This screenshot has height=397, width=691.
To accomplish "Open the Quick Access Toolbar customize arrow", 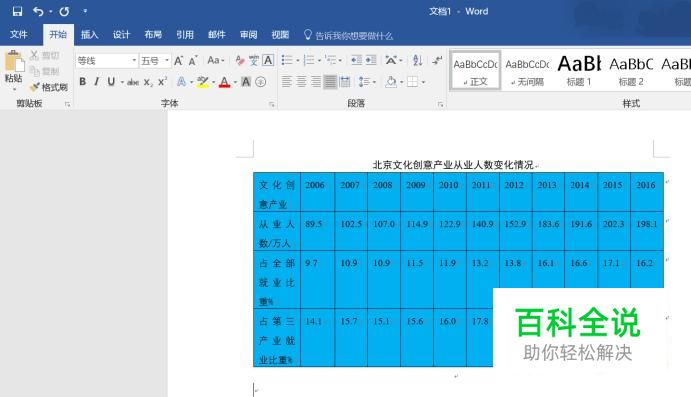I will (85, 11).
